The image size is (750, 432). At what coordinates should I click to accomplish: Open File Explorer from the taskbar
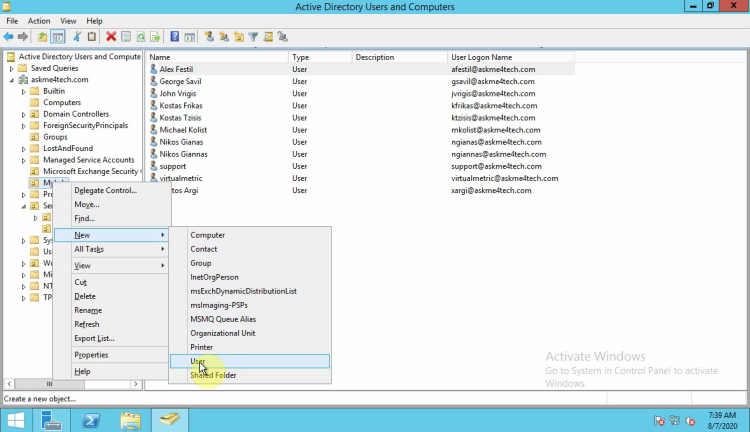click(x=130, y=419)
